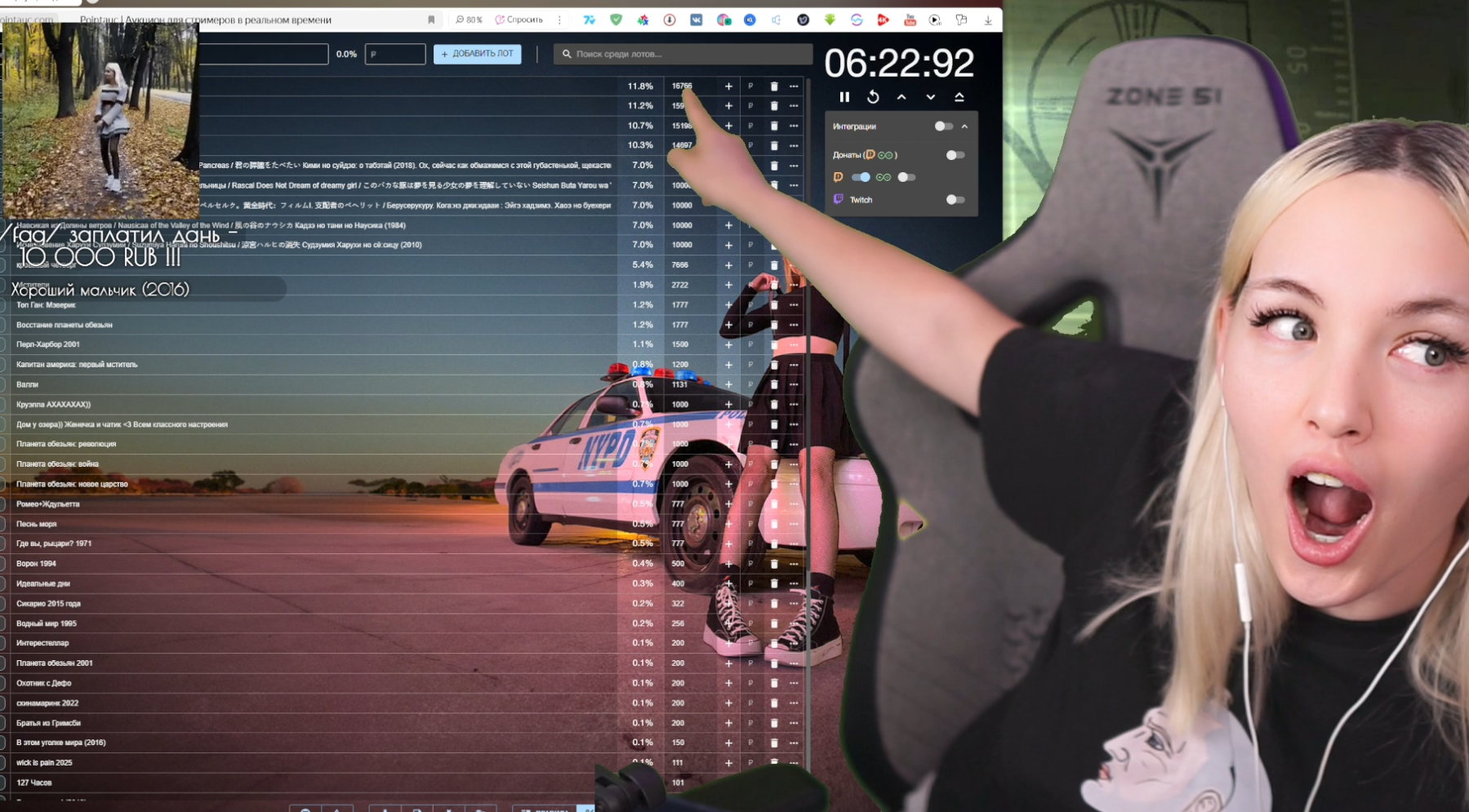Open more options for 11.8% lot
The width and height of the screenshot is (1469, 812).
pos(794,87)
